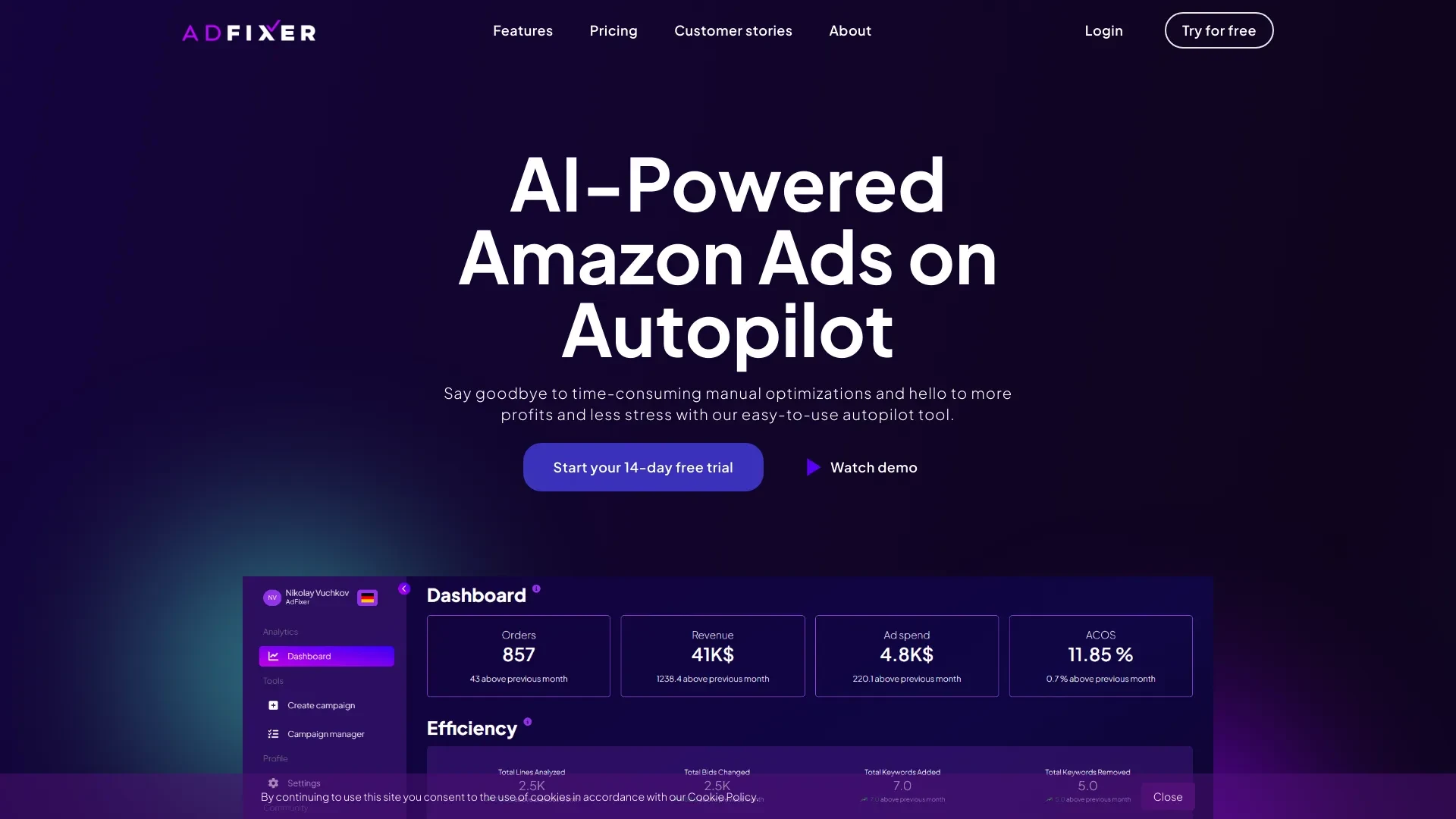Expand the Customer stories dropdown
The width and height of the screenshot is (1456, 819).
733,30
